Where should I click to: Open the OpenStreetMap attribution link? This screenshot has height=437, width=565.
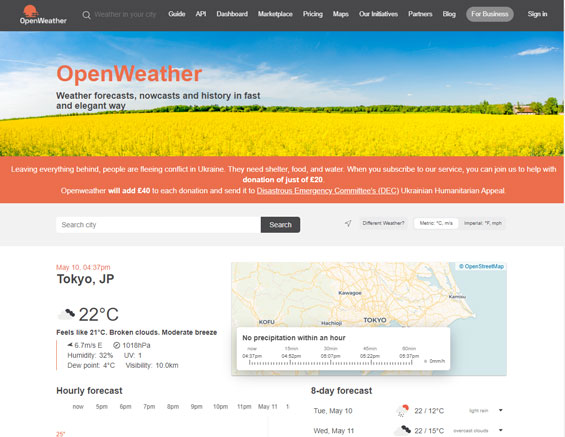click(481, 266)
